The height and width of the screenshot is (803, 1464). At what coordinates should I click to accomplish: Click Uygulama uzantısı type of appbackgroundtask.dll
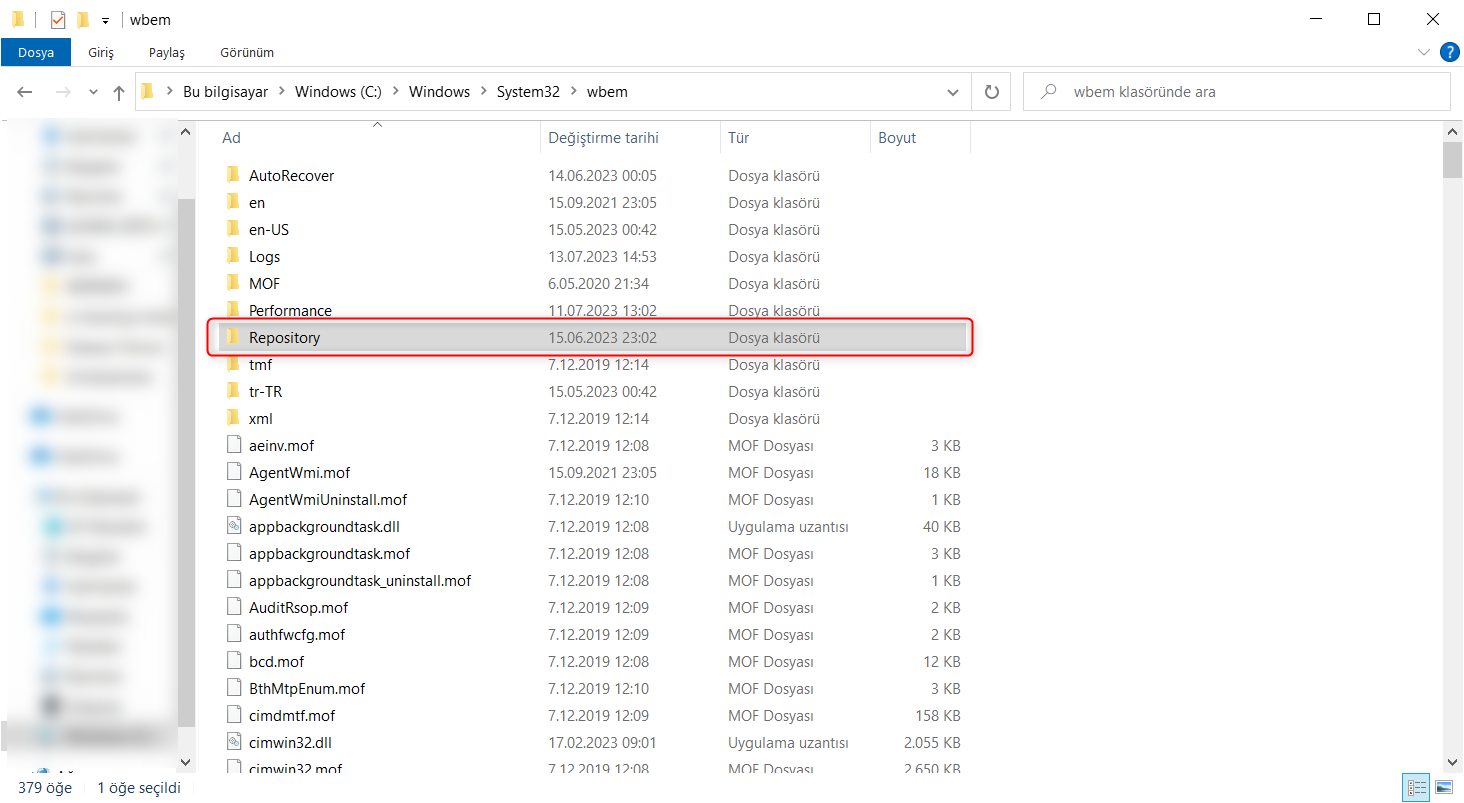788,526
